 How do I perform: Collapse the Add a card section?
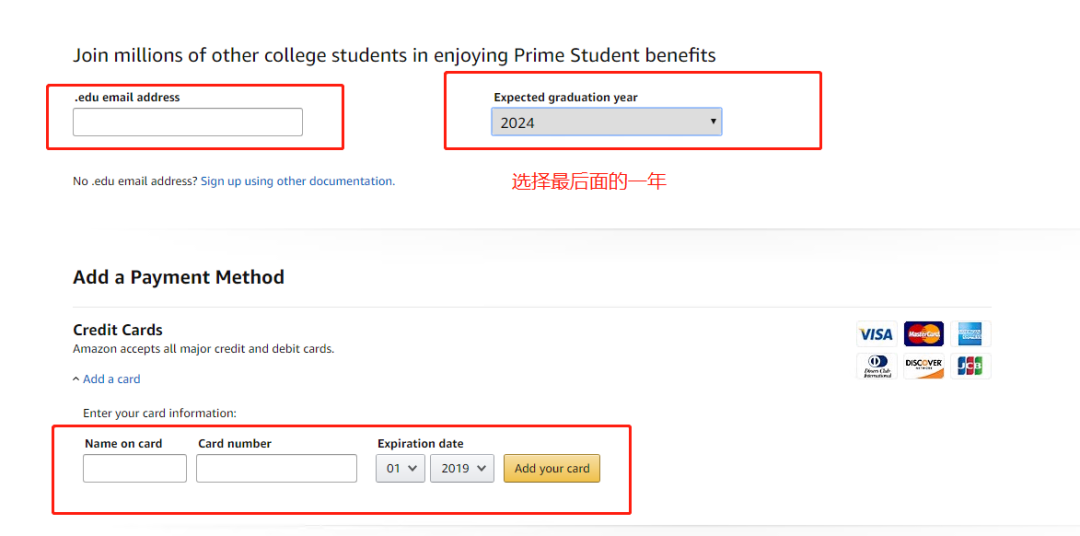tap(106, 379)
